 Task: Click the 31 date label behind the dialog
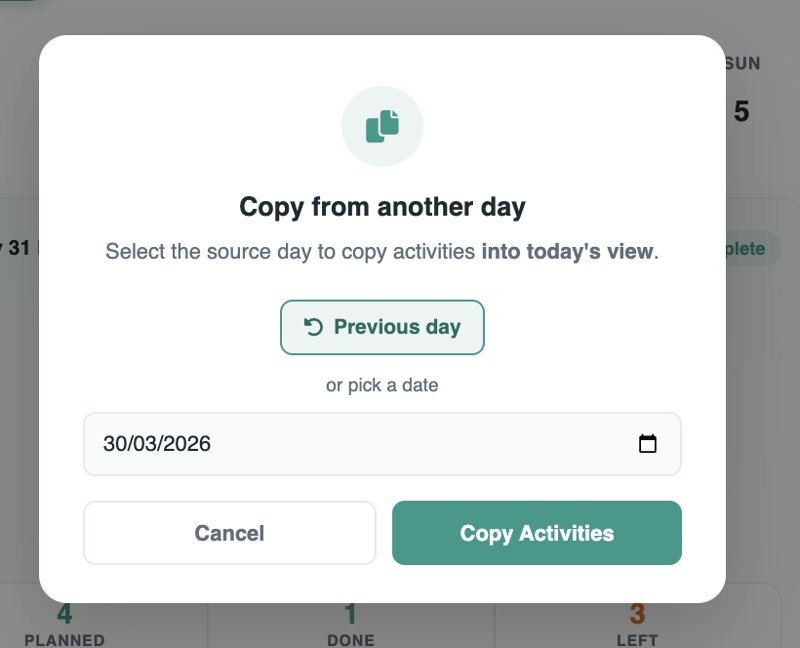click(x=19, y=248)
